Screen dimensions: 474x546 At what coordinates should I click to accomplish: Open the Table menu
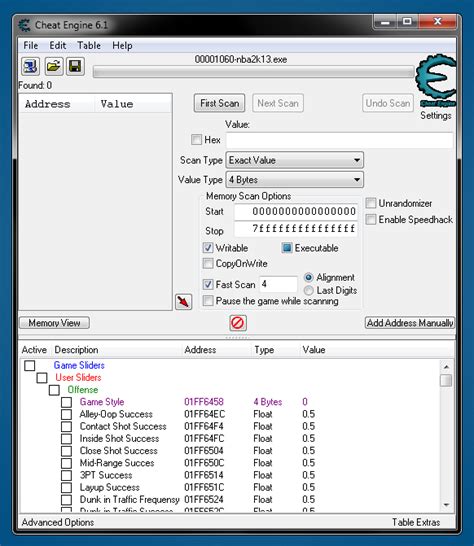point(89,46)
